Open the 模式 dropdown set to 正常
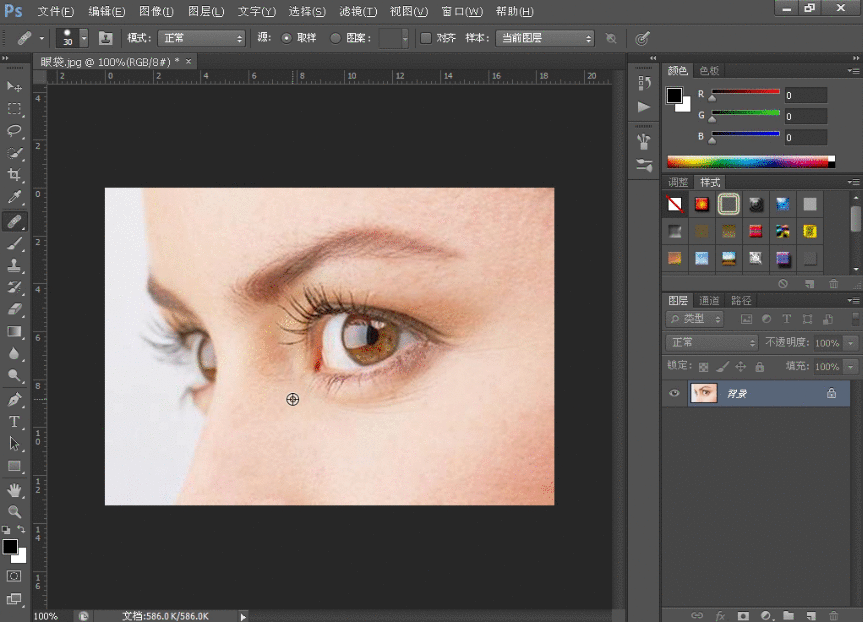Image resolution: width=863 pixels, height=622 pixels. pos(200,38)
